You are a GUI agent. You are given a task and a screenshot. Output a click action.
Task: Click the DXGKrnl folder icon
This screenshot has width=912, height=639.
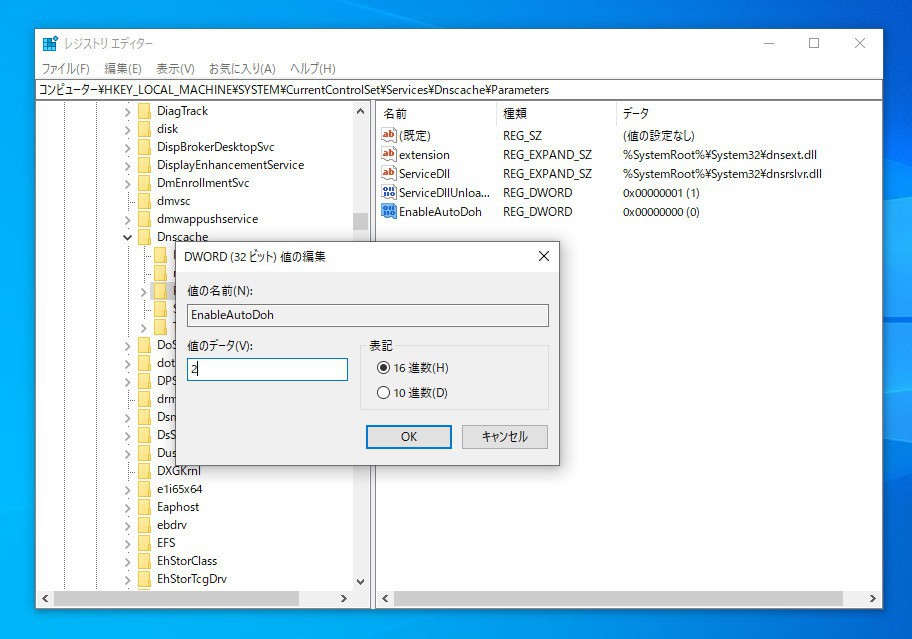tap(145, 471)
